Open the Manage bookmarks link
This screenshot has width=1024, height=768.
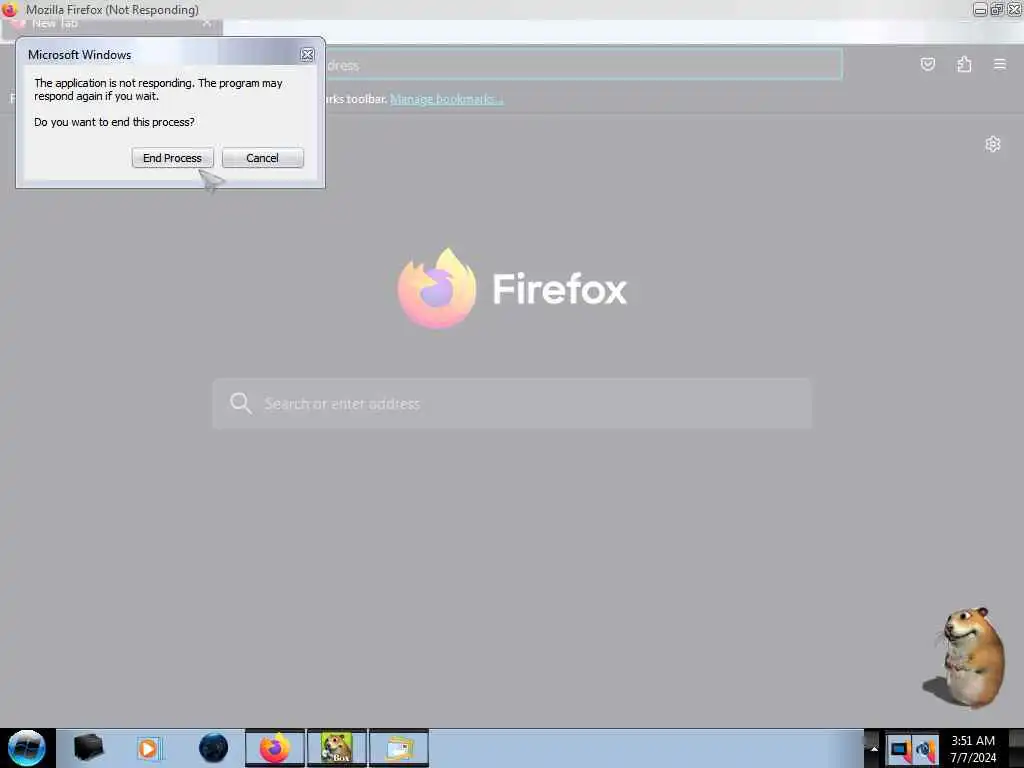pos(446,99)
